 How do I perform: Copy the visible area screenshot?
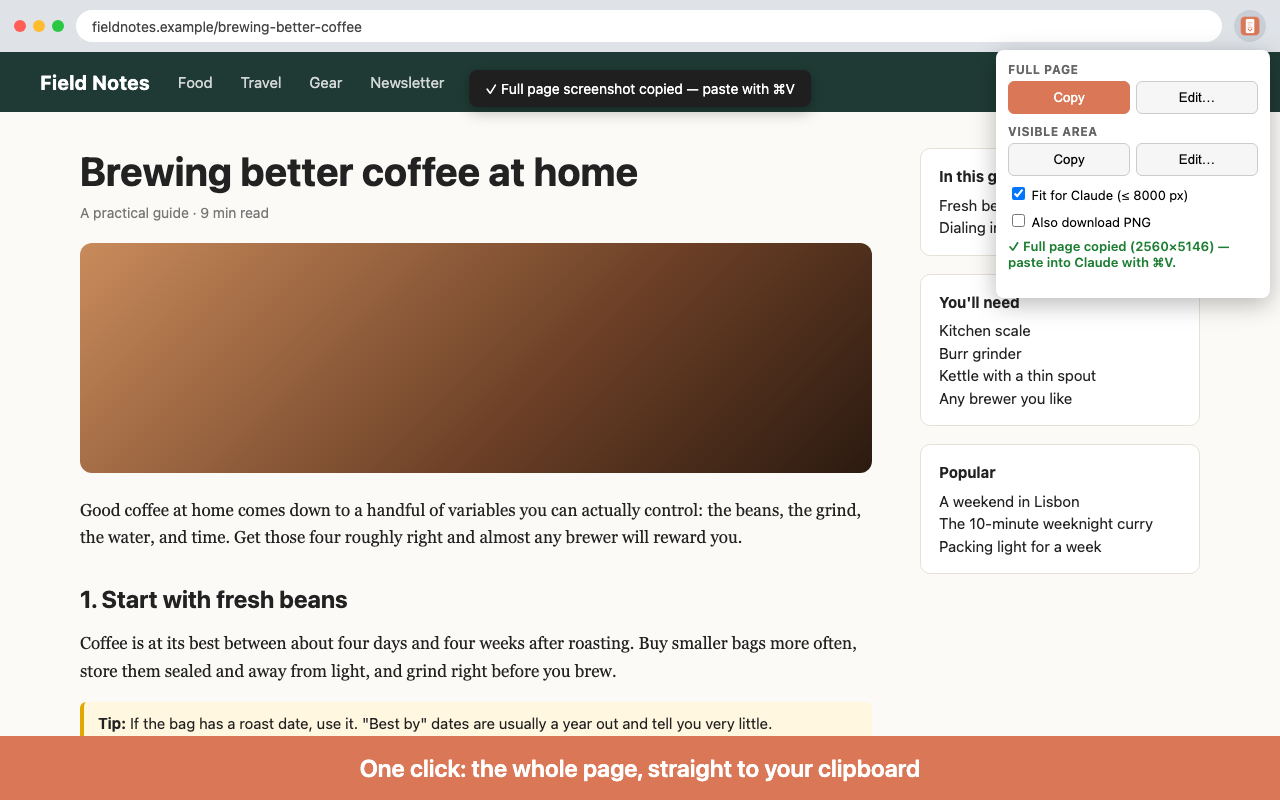coord(1069,159)
